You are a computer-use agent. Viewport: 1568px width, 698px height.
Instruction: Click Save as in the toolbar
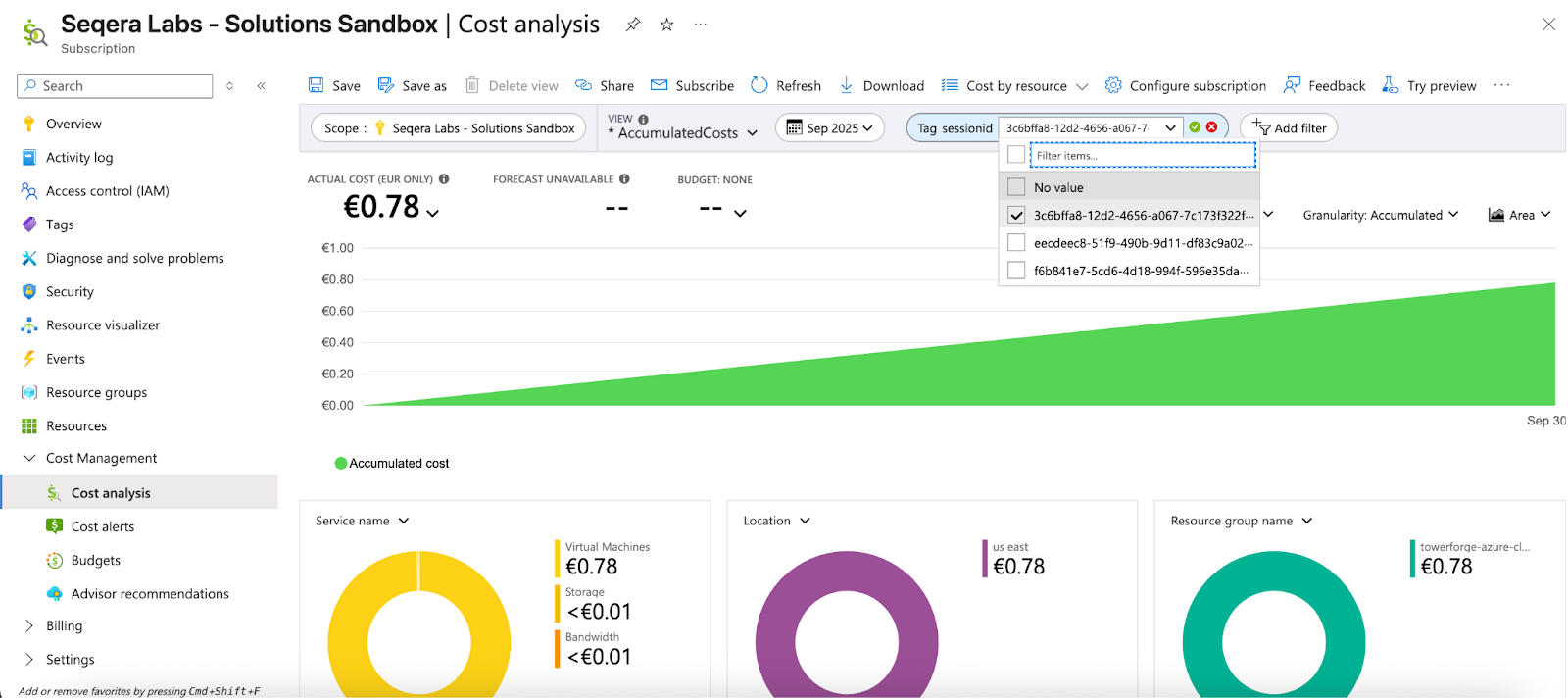point(413,85)
